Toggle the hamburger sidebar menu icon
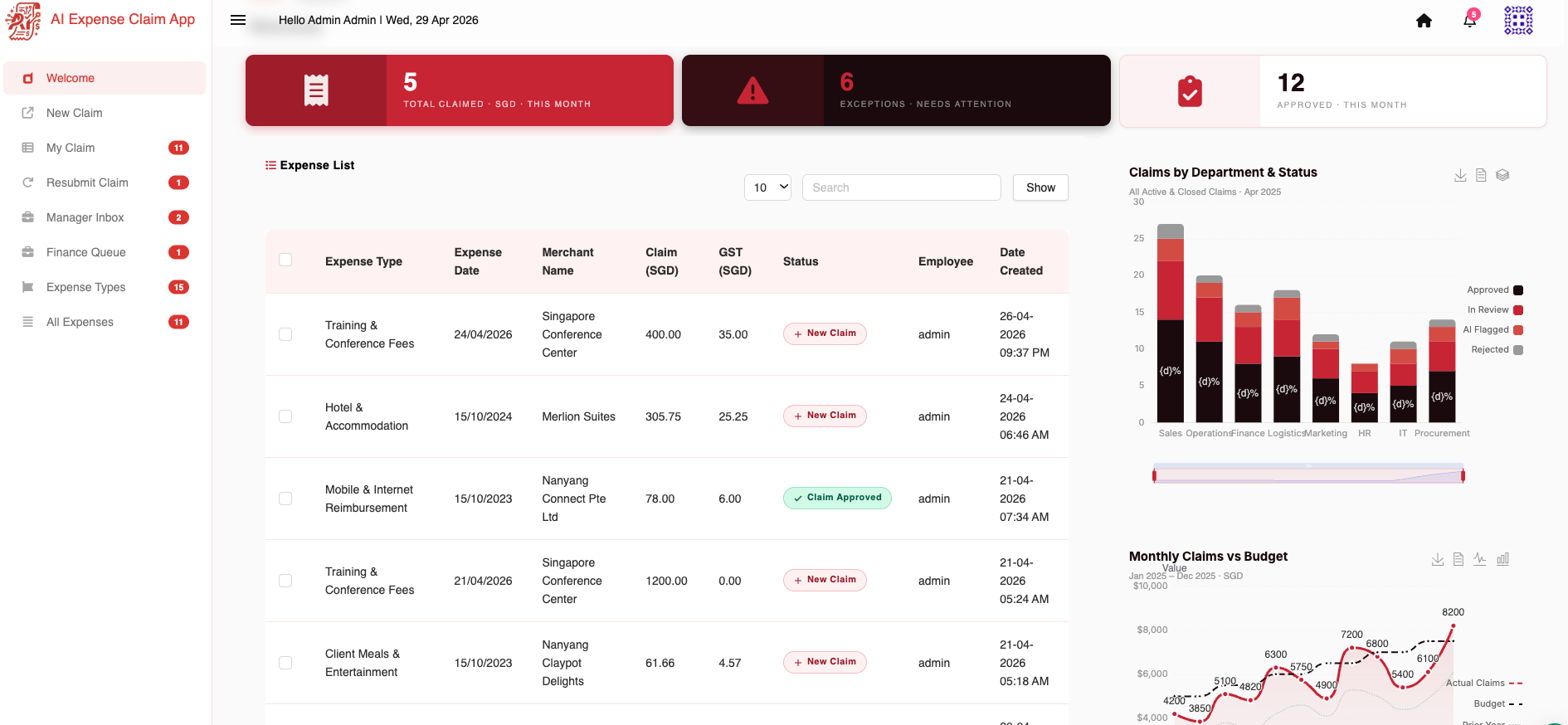This screenshot has width=1568, height=725. (238, 20)
